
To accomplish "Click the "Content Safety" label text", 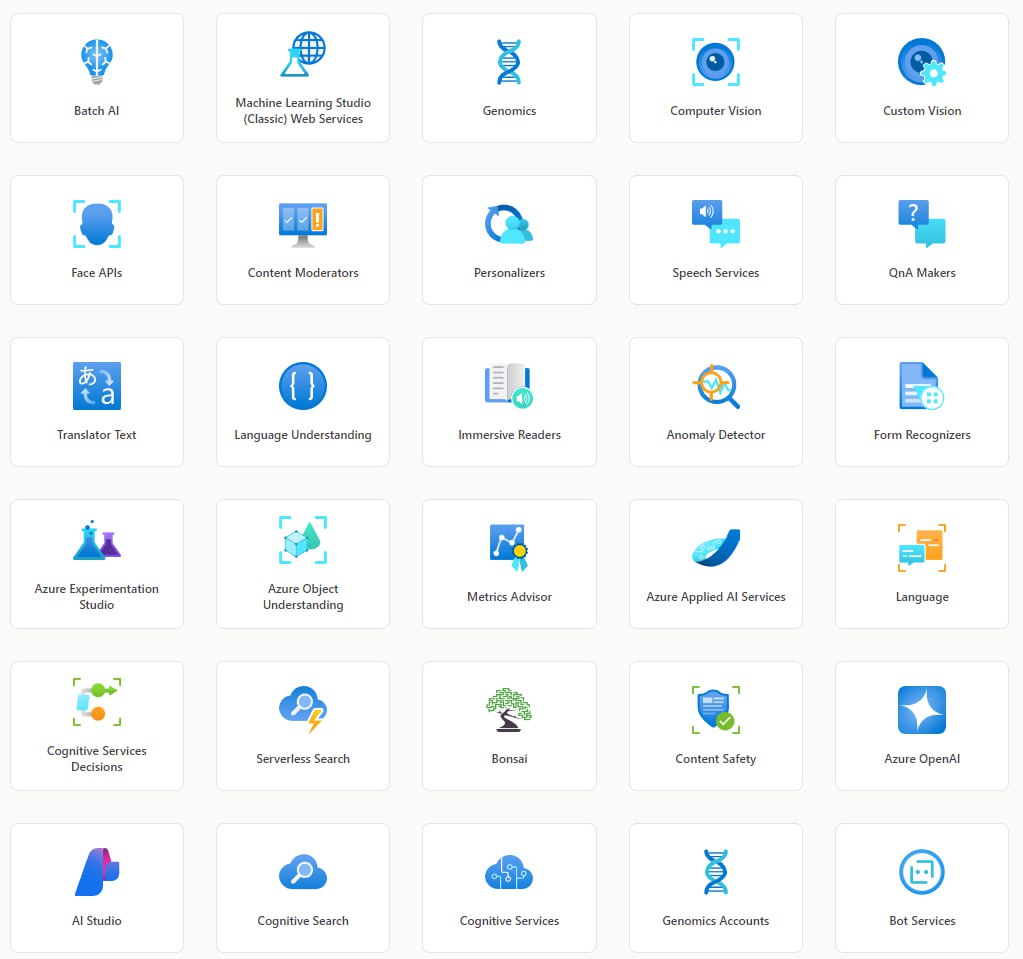I will tap(716, 759).
